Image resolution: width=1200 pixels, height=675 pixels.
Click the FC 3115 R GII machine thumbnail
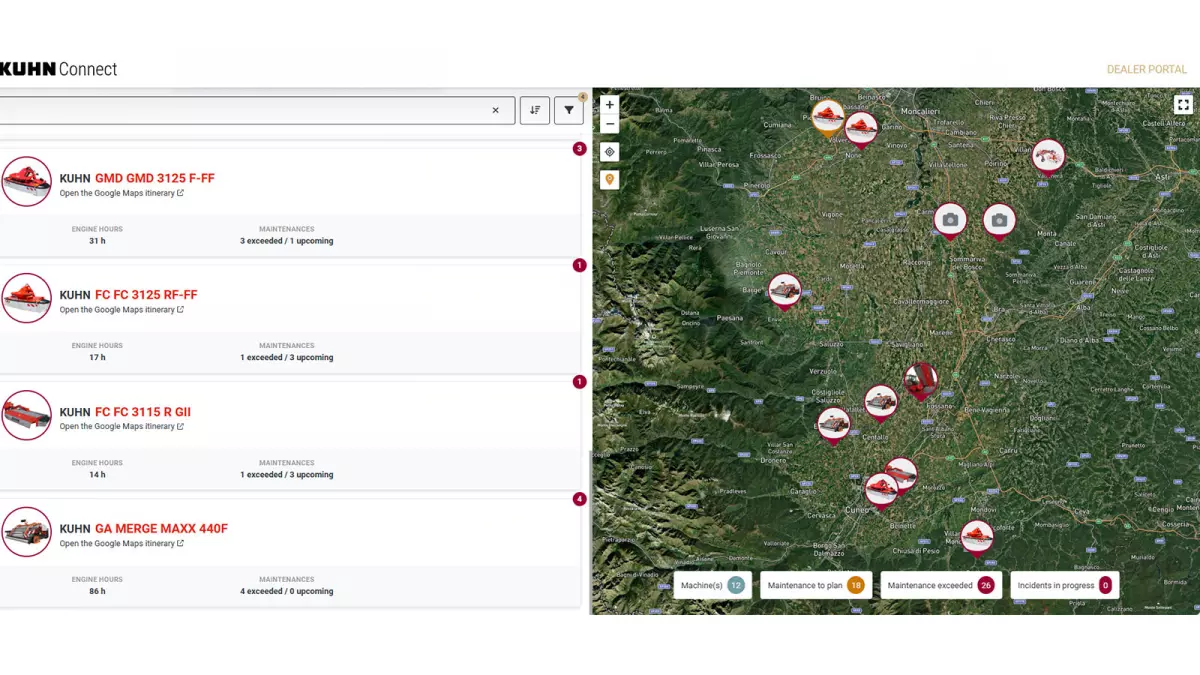click(27, 415)
